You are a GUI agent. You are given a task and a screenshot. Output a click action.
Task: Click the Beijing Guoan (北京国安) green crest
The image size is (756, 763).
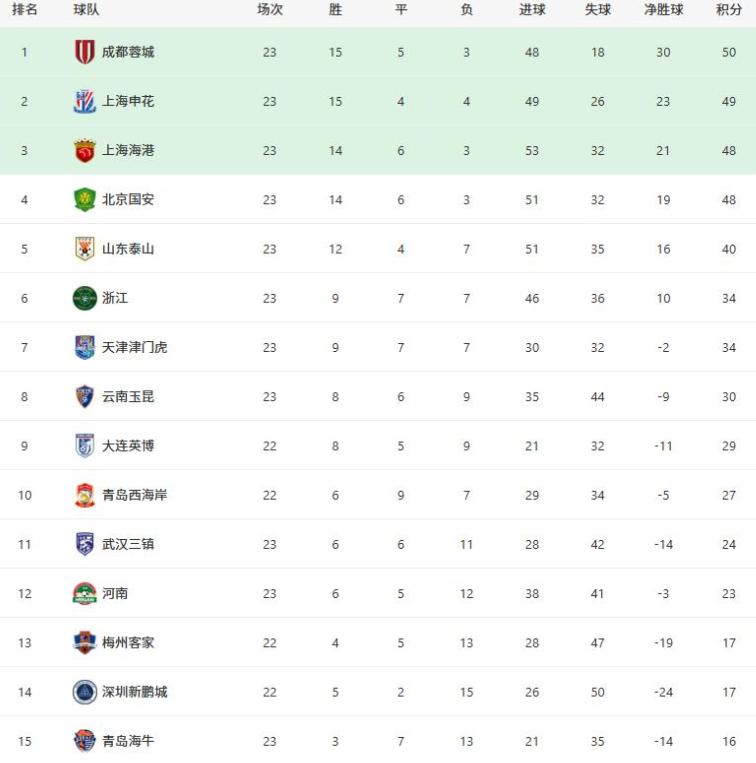(85, 199)
